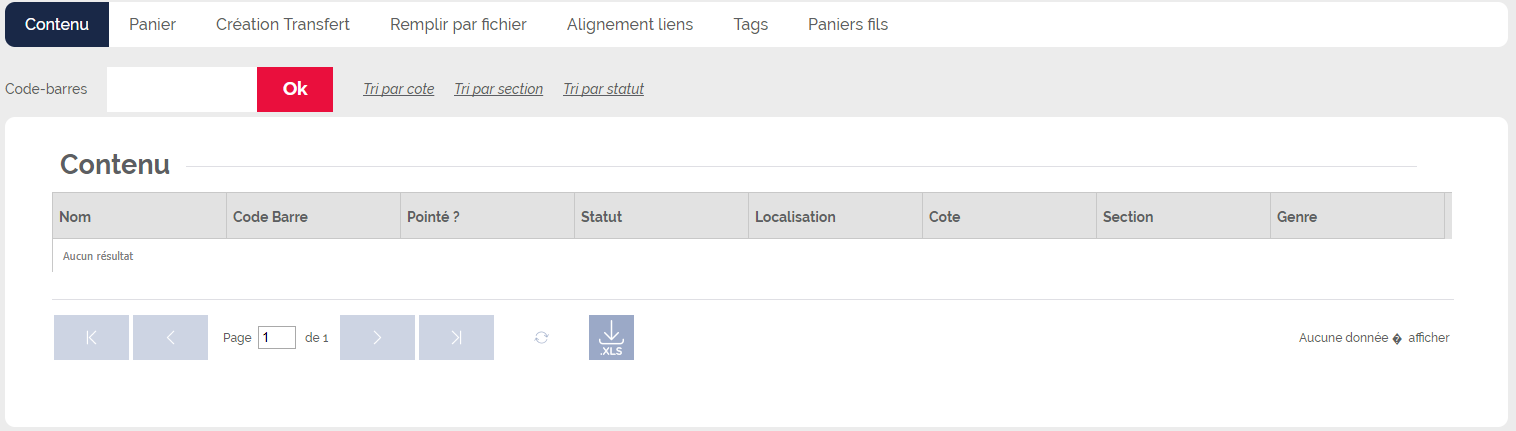
Task: Click the page number field
Action: (x=277, y=338)
